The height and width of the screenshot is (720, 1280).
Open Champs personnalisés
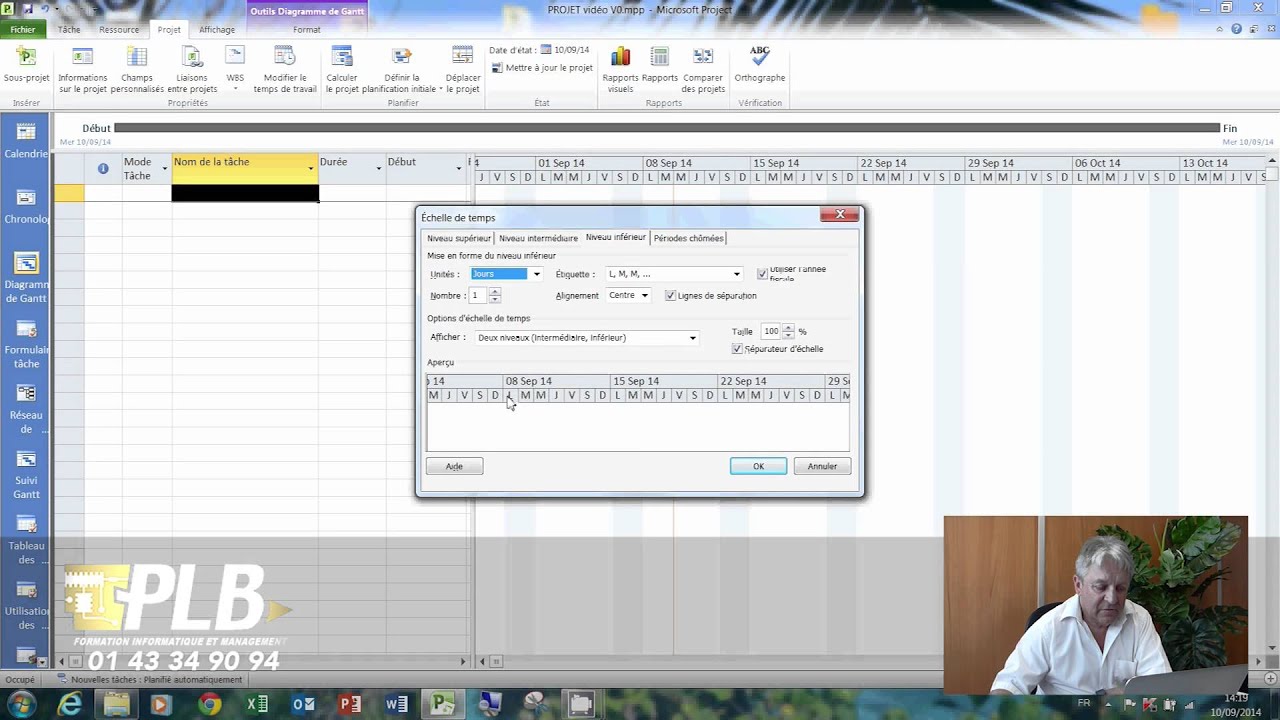137,69
